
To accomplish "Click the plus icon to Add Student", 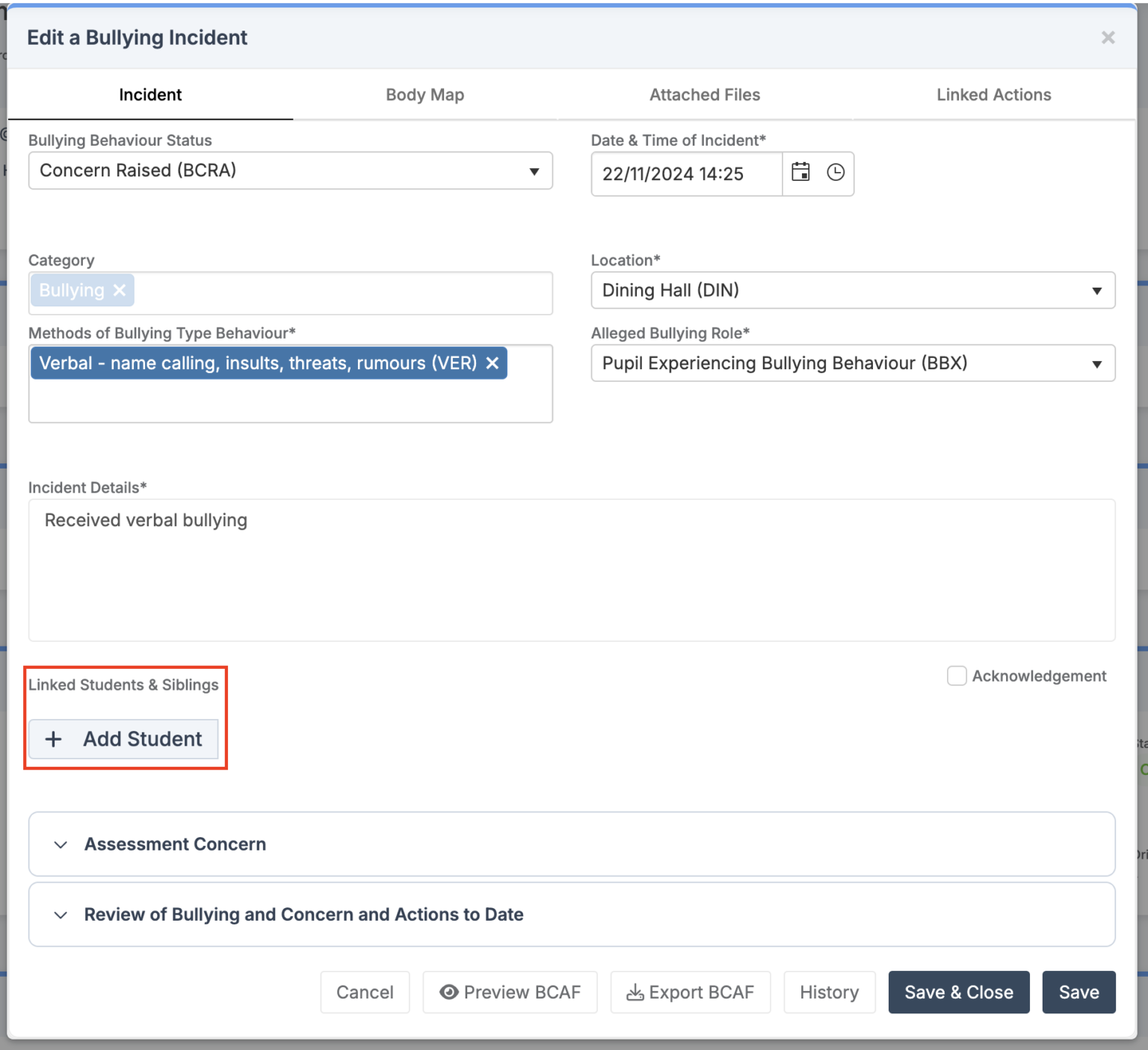I will tap(53, 739).
